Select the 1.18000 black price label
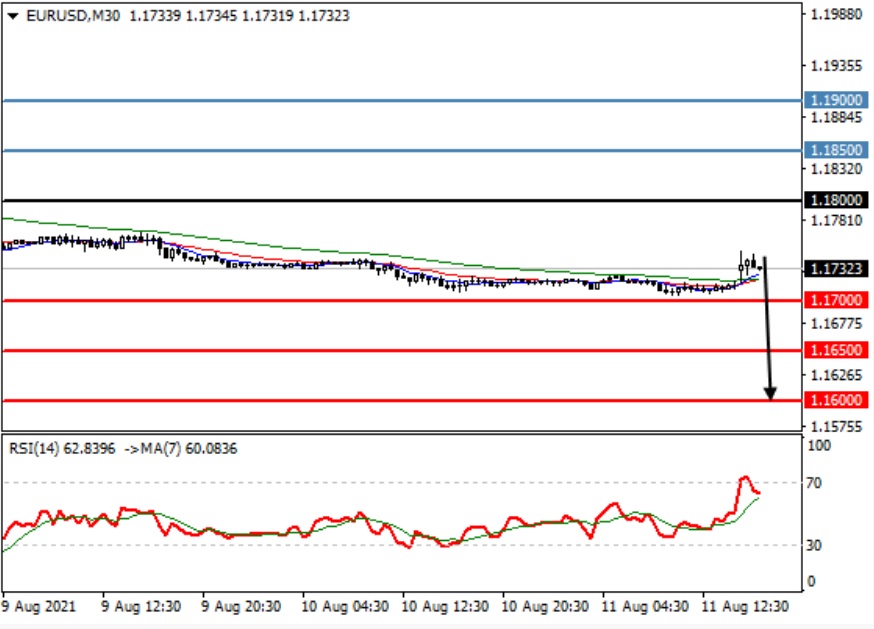Image resolution: width=874 pixels, height=629 pixels. [x=836, y=200]
